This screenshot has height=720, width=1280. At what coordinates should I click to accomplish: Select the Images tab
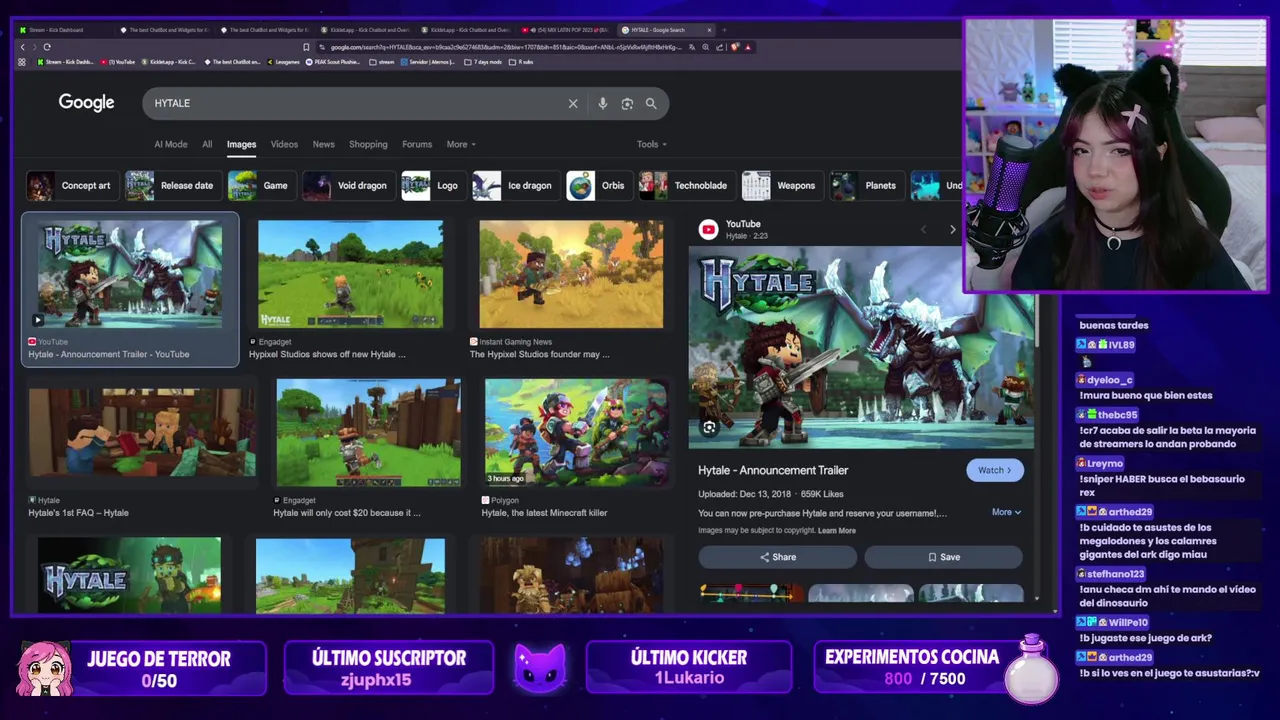tap(241, 144)
